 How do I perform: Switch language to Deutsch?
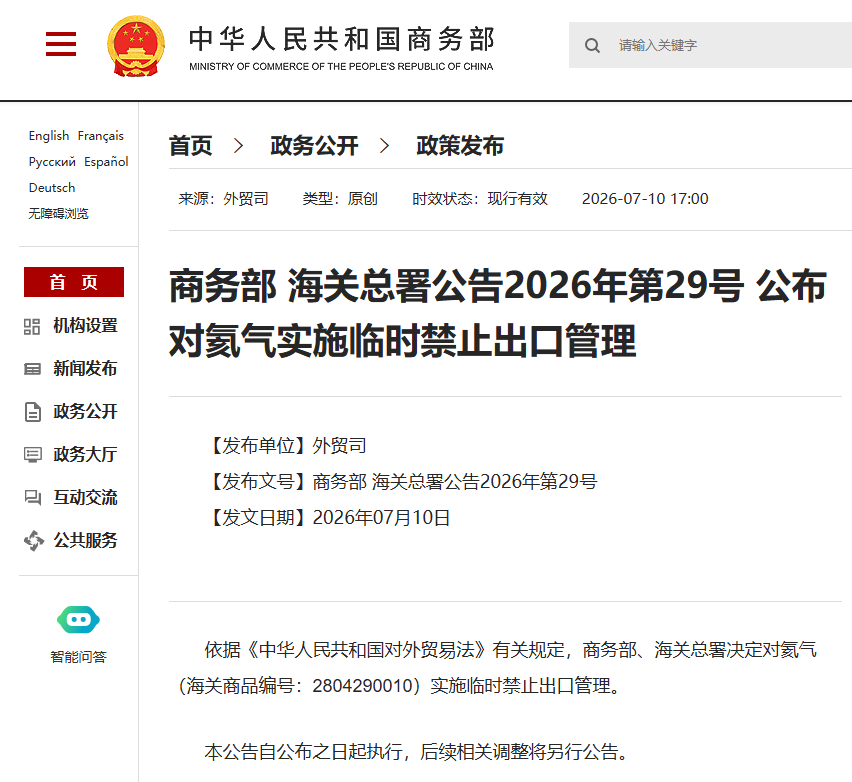52,188
